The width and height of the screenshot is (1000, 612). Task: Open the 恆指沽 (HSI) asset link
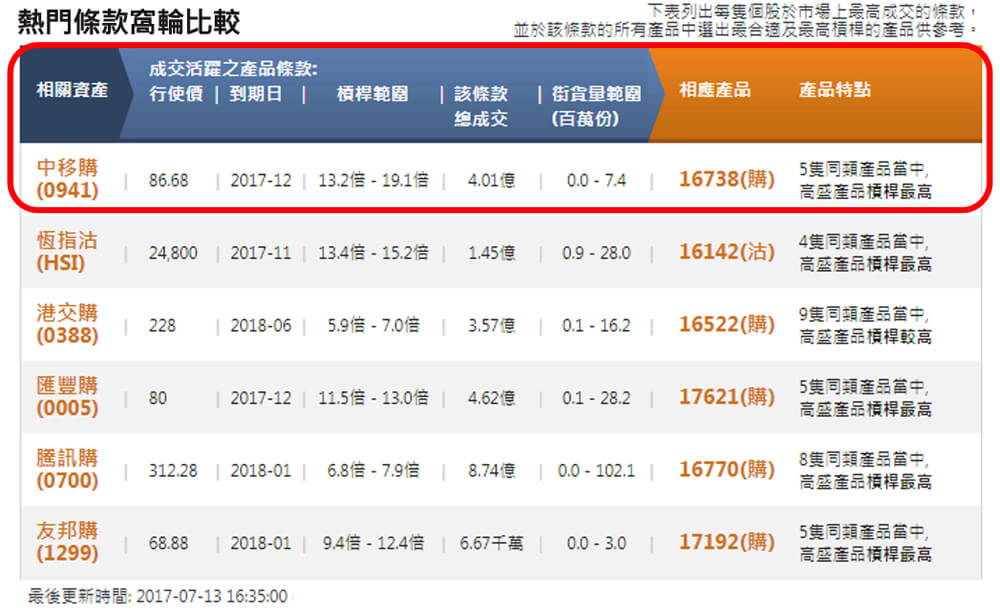[x=67, y=252]
